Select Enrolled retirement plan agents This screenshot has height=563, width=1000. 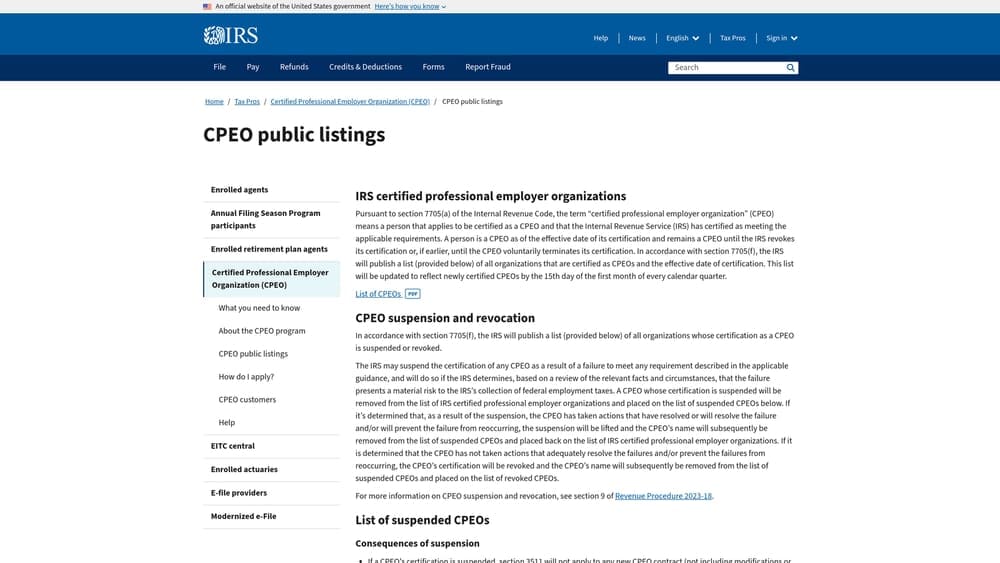click(x=272, y=249)
